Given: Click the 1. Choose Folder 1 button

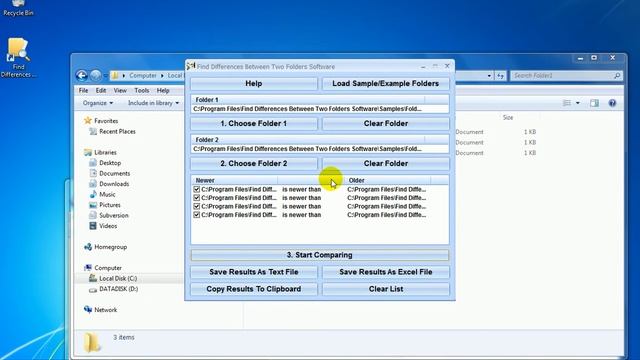Looking at the screenshot, I should [x=254, y=124].
